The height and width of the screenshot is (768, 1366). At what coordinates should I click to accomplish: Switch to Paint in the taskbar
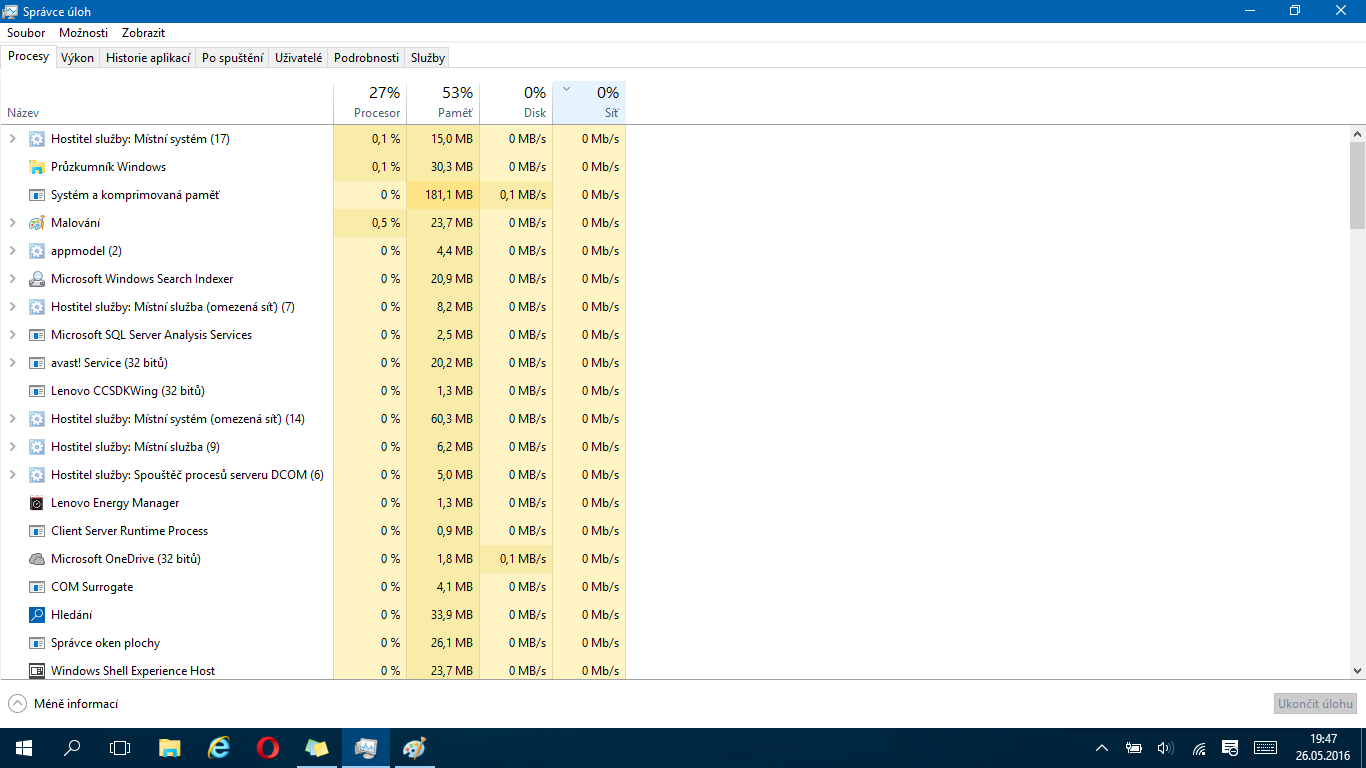(x=413, y=748)
